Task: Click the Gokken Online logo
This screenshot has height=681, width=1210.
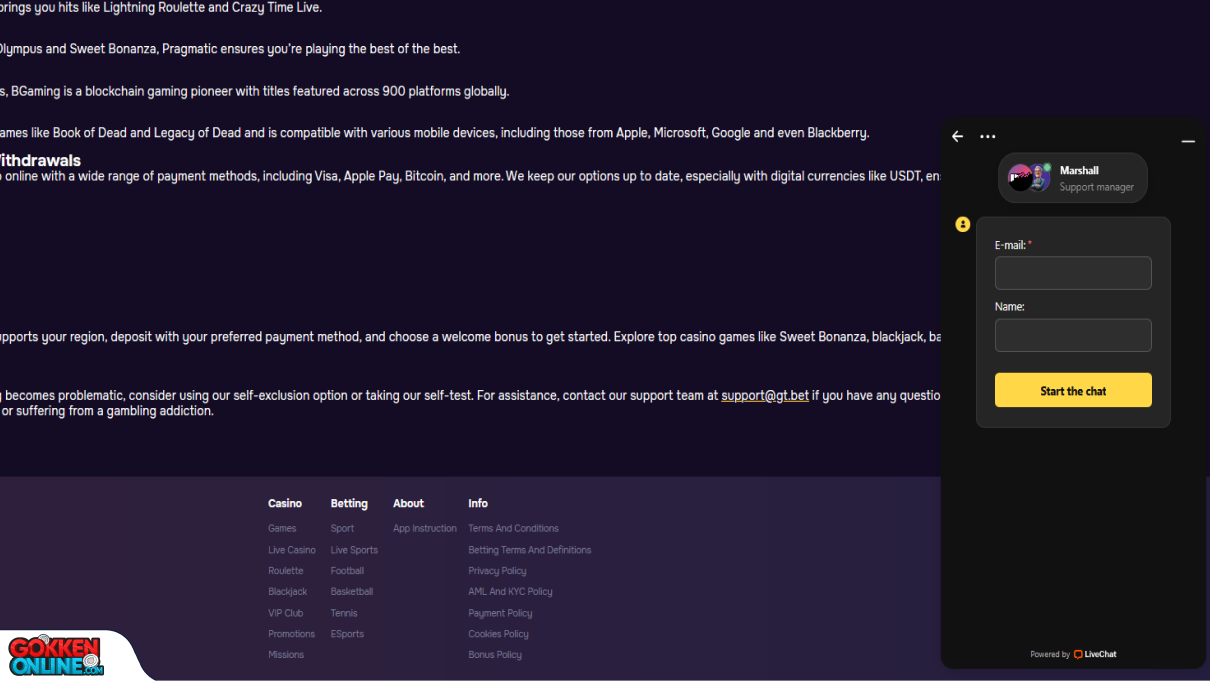Action: coord(56,656)
